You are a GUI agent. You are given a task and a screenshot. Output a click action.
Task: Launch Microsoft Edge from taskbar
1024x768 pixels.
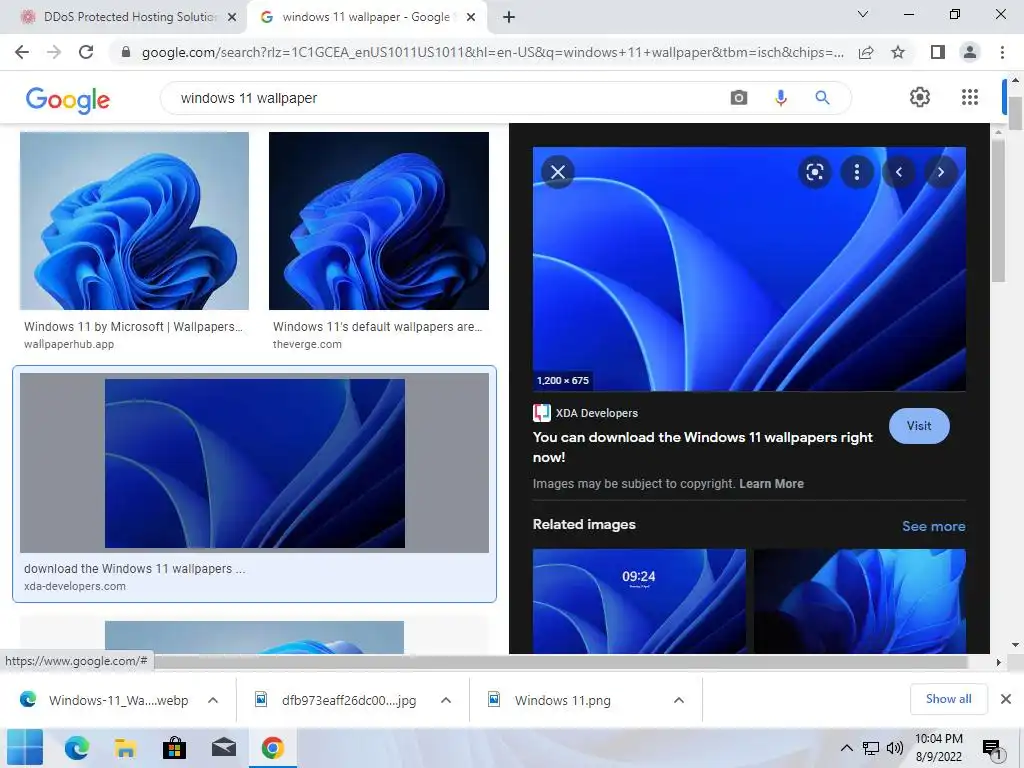click(76, 748)
